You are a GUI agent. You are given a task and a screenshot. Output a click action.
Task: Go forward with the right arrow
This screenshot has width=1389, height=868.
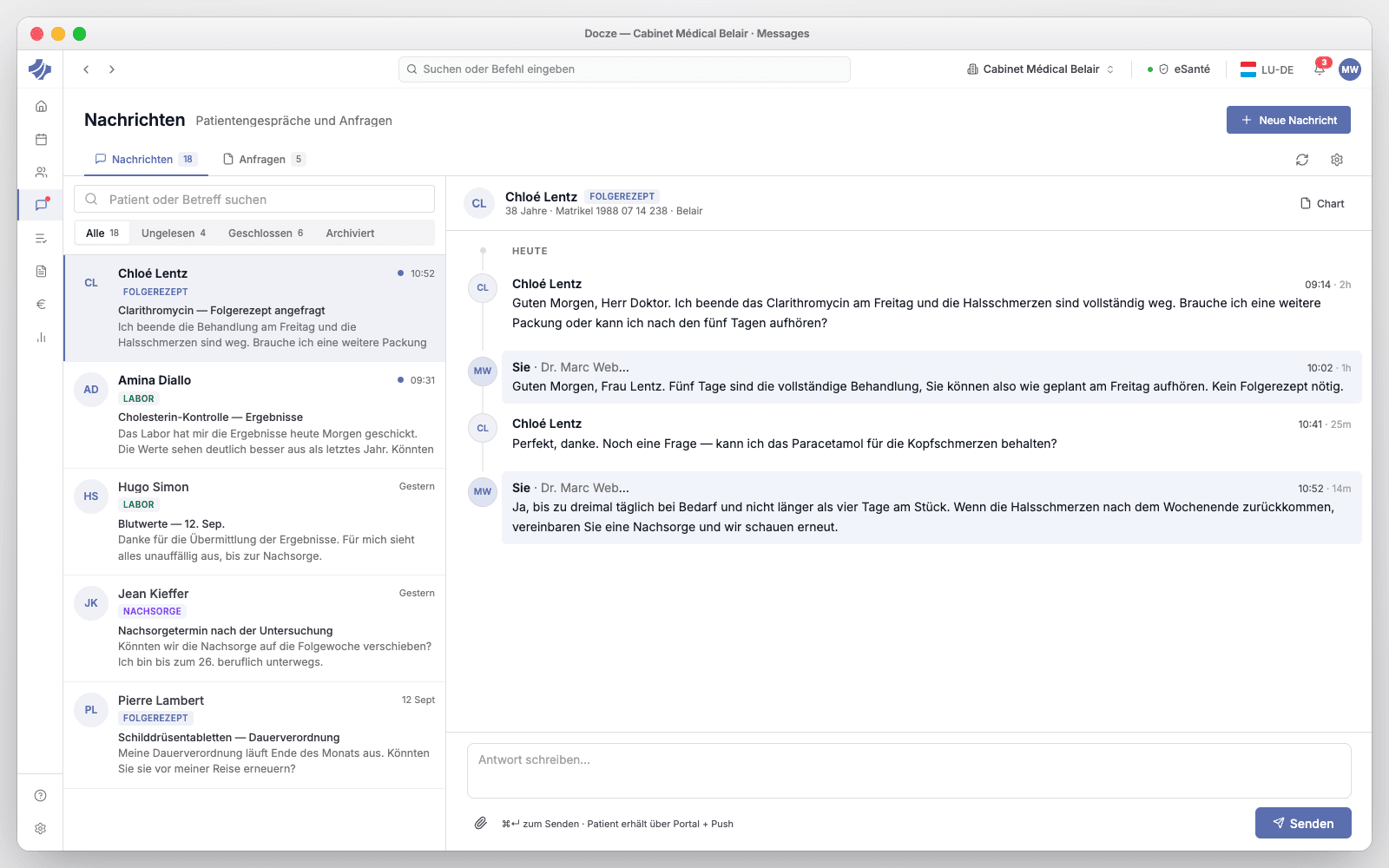pos(112,69)
